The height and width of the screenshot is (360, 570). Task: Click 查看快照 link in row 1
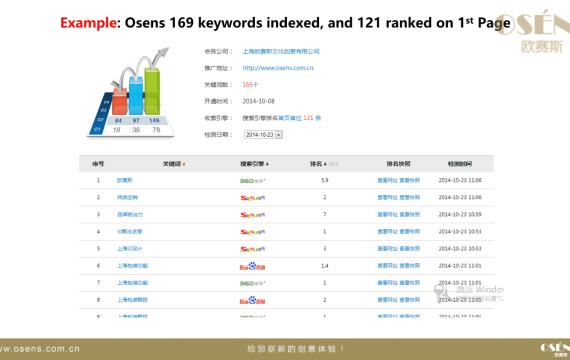click(x=410, y=180)
